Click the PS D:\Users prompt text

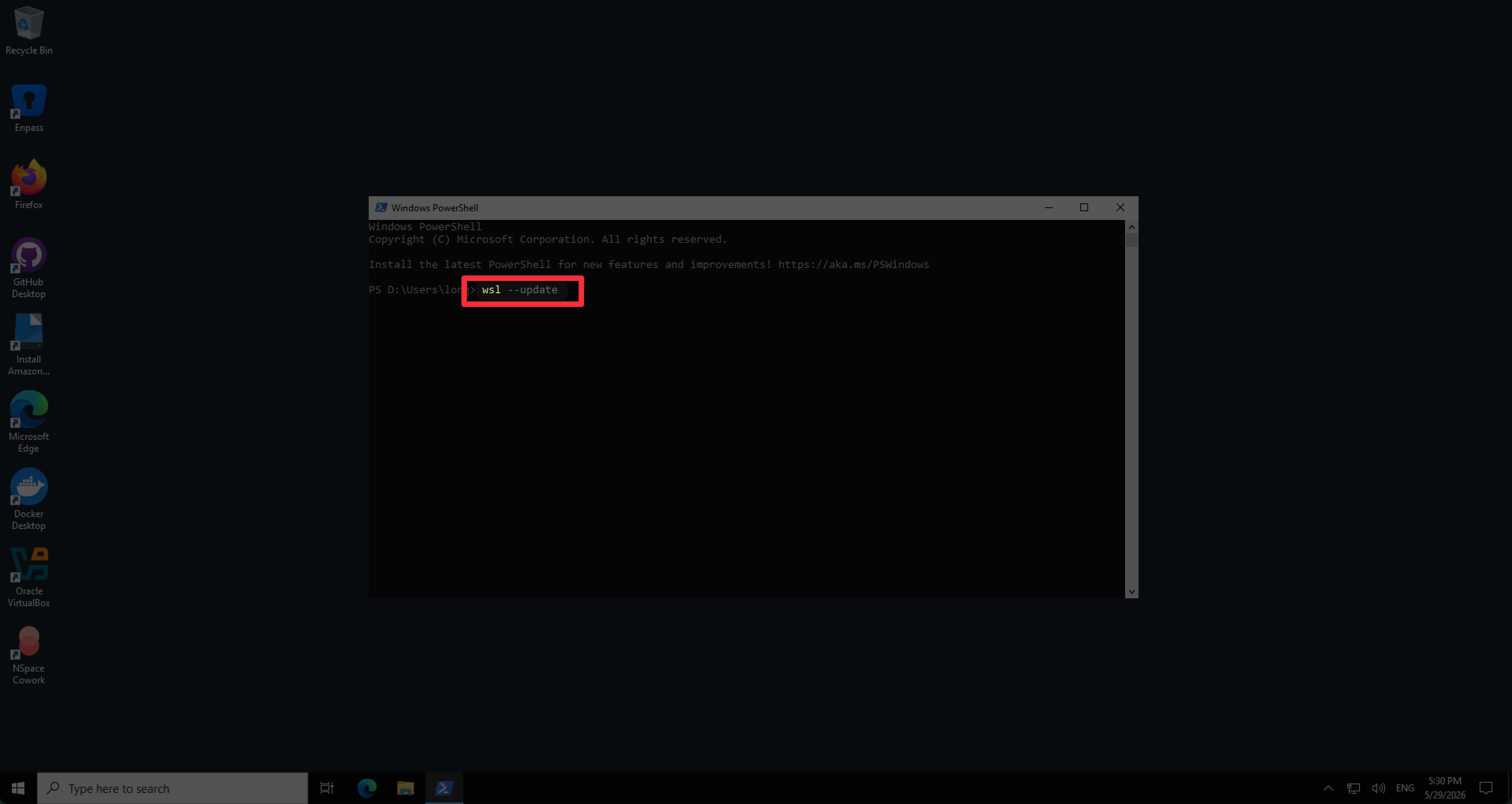422,290
